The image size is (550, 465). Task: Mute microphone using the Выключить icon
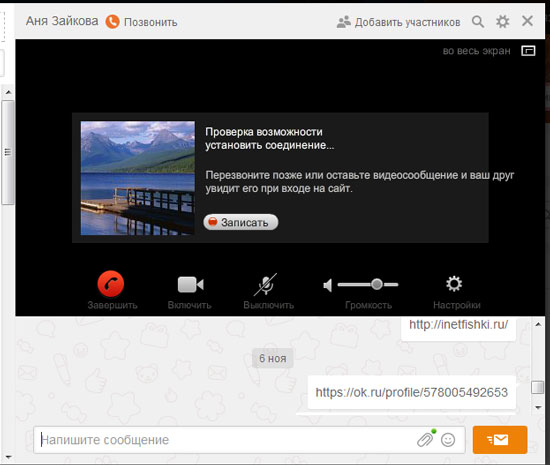click(x=266, y=284)
